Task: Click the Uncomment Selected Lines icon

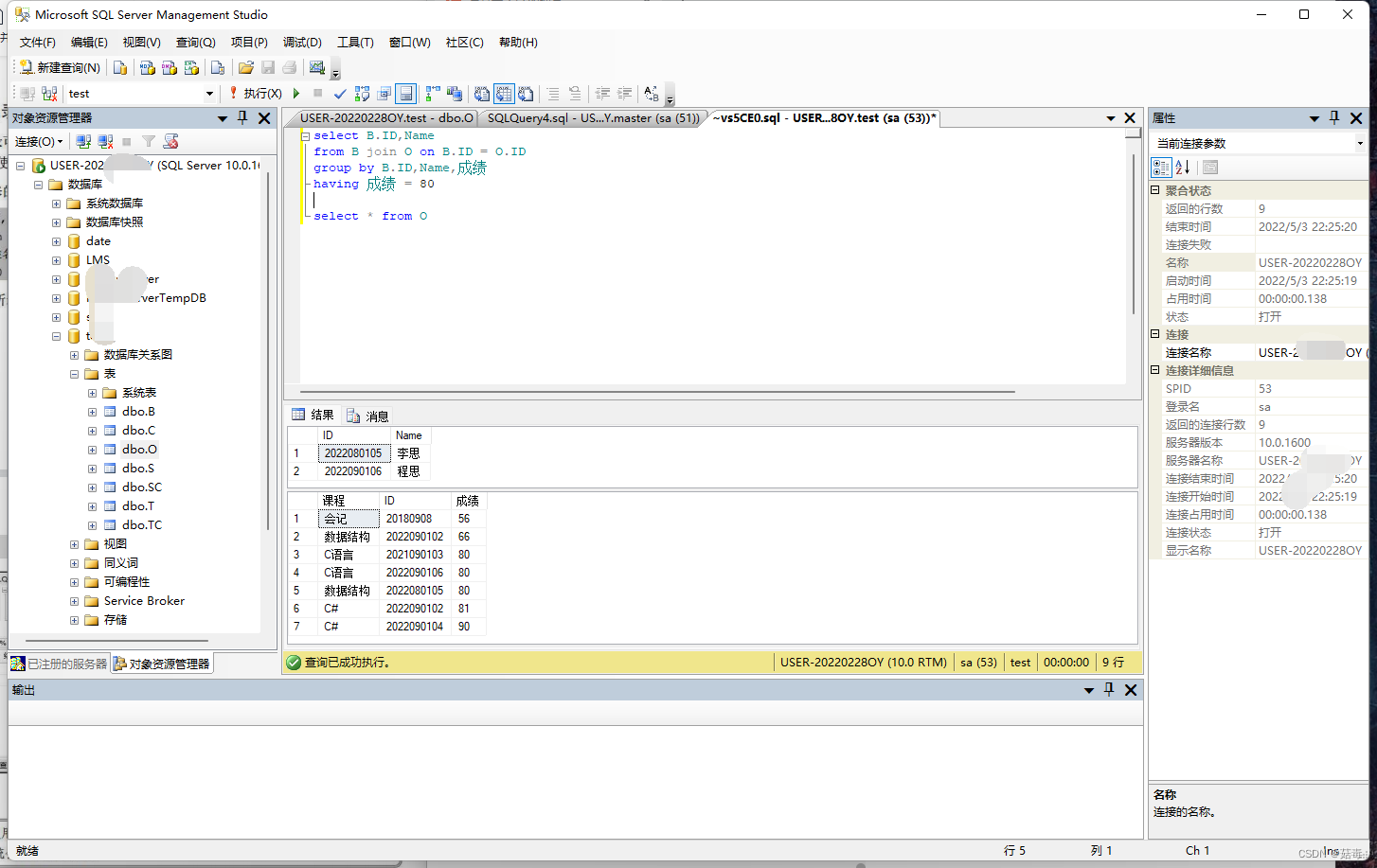Action: (x=575, y=94)
